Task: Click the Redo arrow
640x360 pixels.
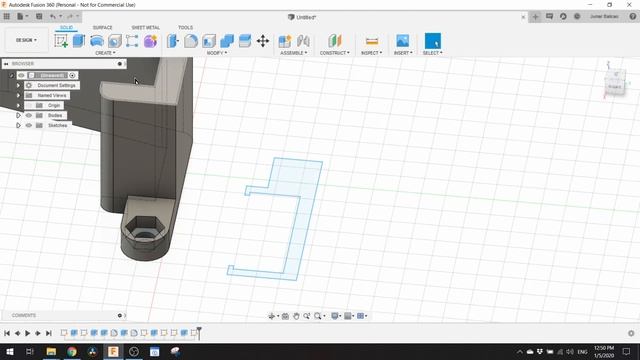Action: coord(70,16)
